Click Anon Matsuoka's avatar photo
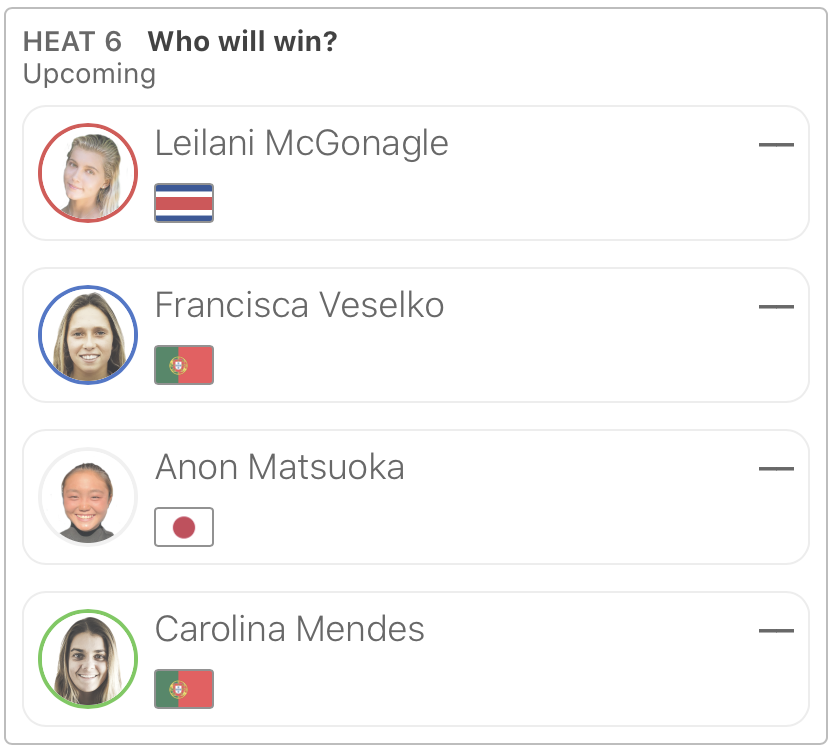Viewport: 836px width, 750px height. pyautogui.click(x=88, y=497)
